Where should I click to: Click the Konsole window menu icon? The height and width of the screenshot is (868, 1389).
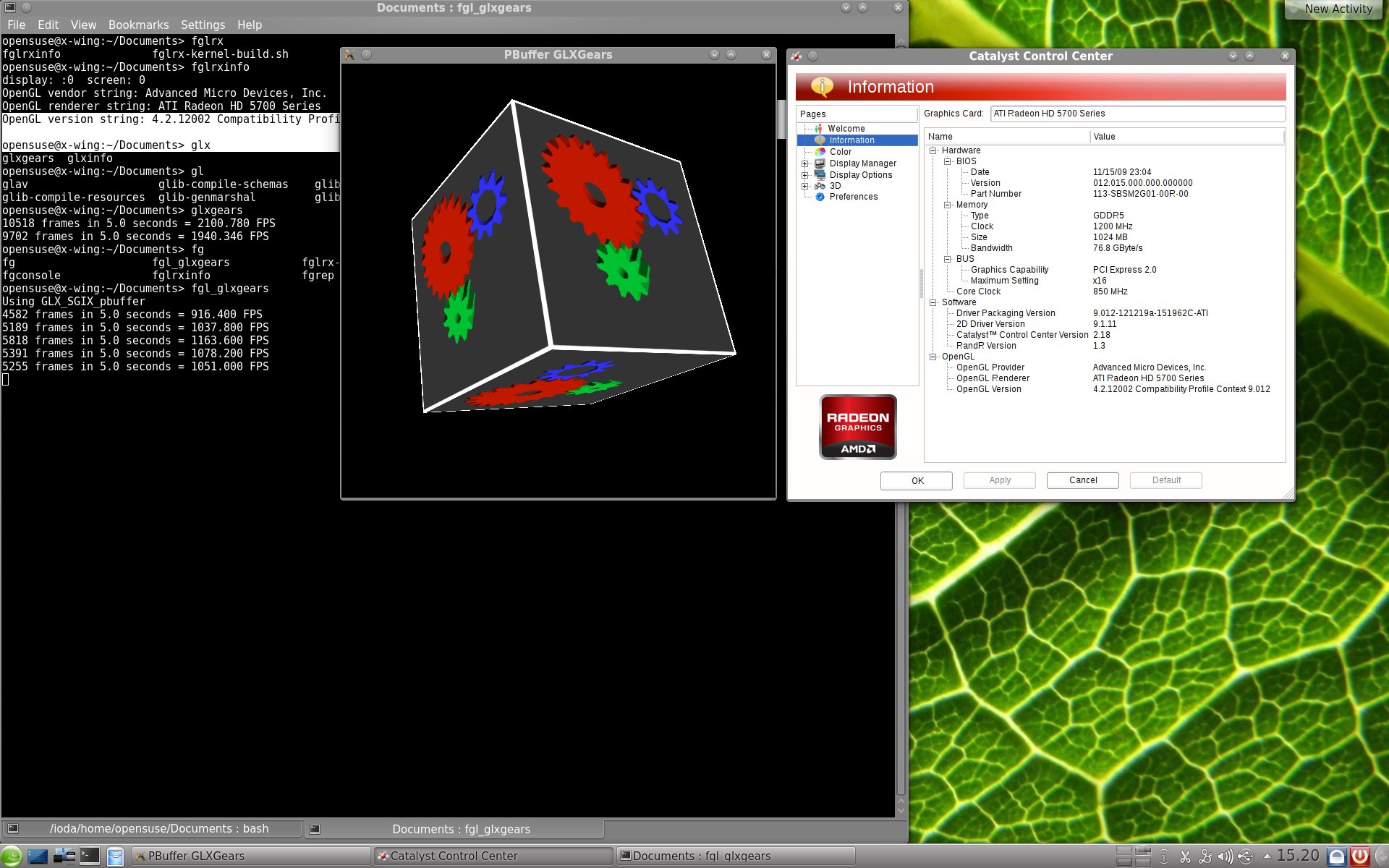coord(10,7)
